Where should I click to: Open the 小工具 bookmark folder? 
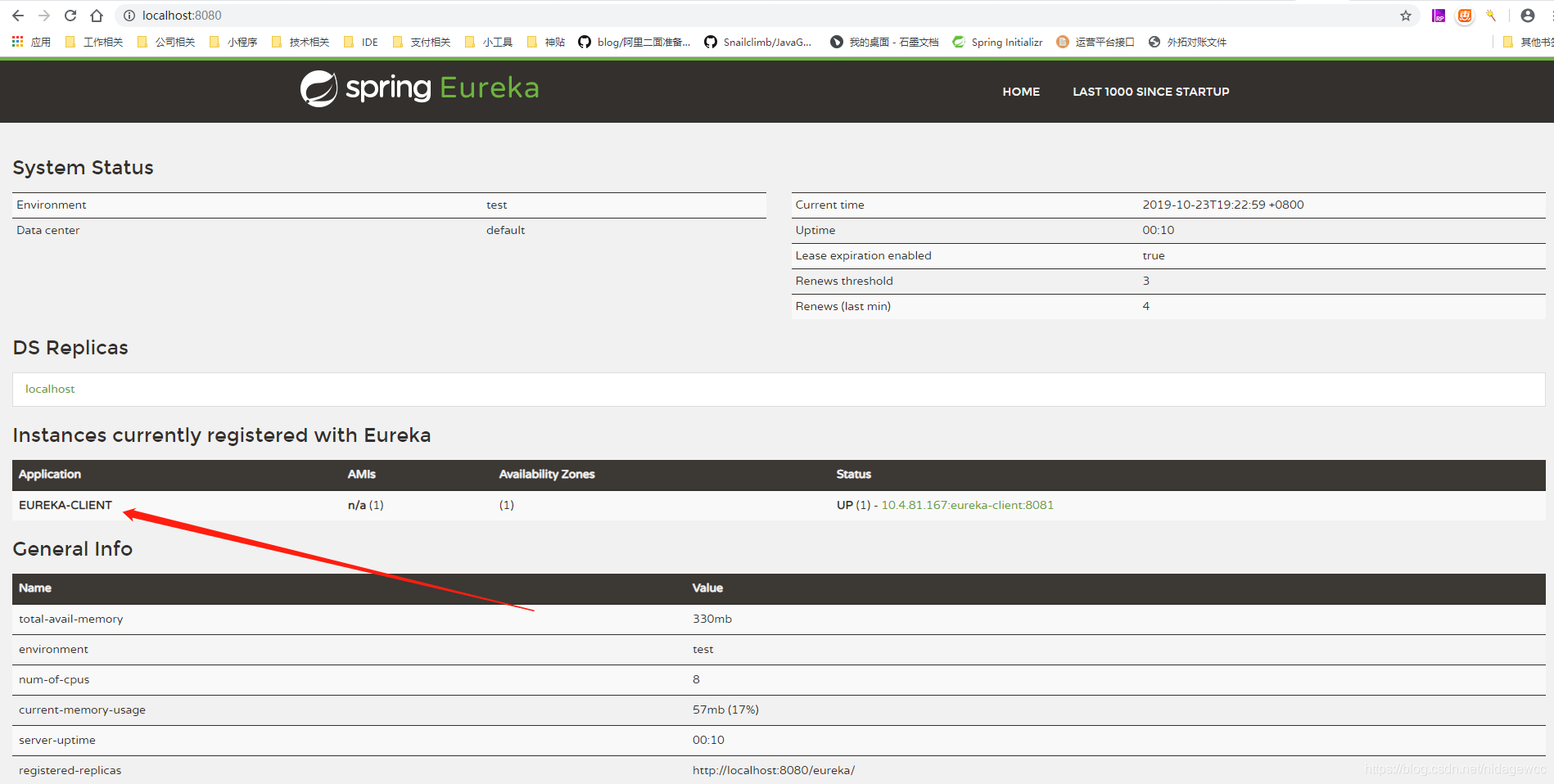(x=488, y=42)
